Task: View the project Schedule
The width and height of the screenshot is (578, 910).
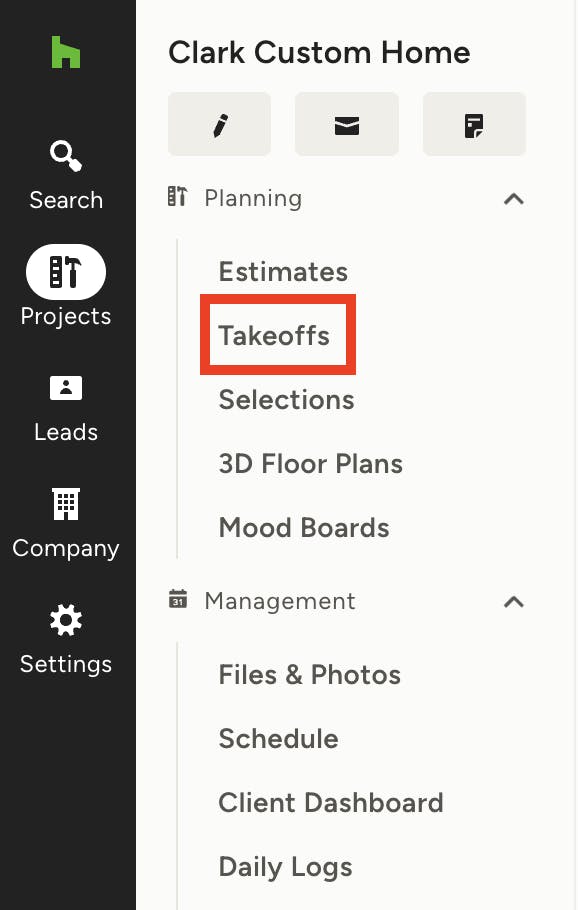Action: point(279,739)
